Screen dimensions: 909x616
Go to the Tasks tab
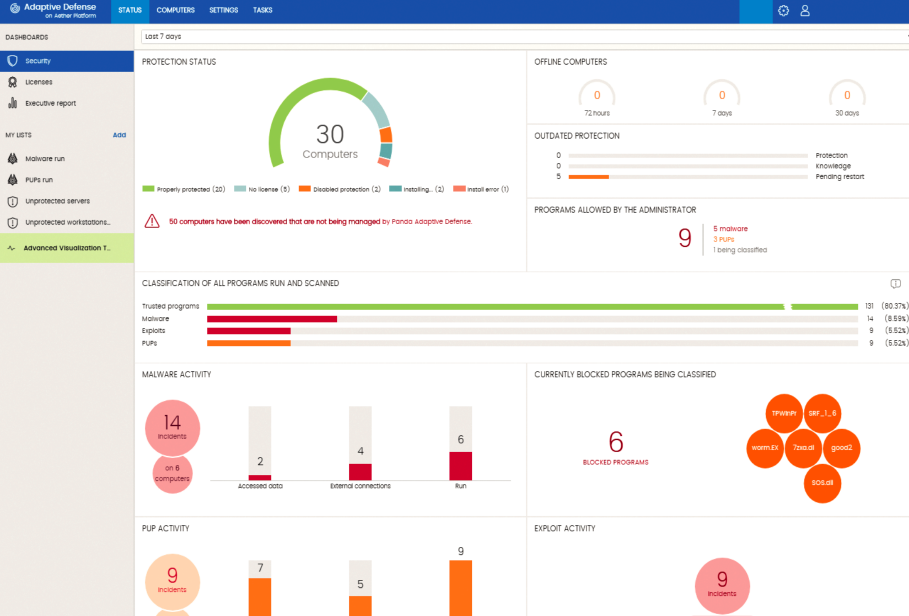[263, 10]
